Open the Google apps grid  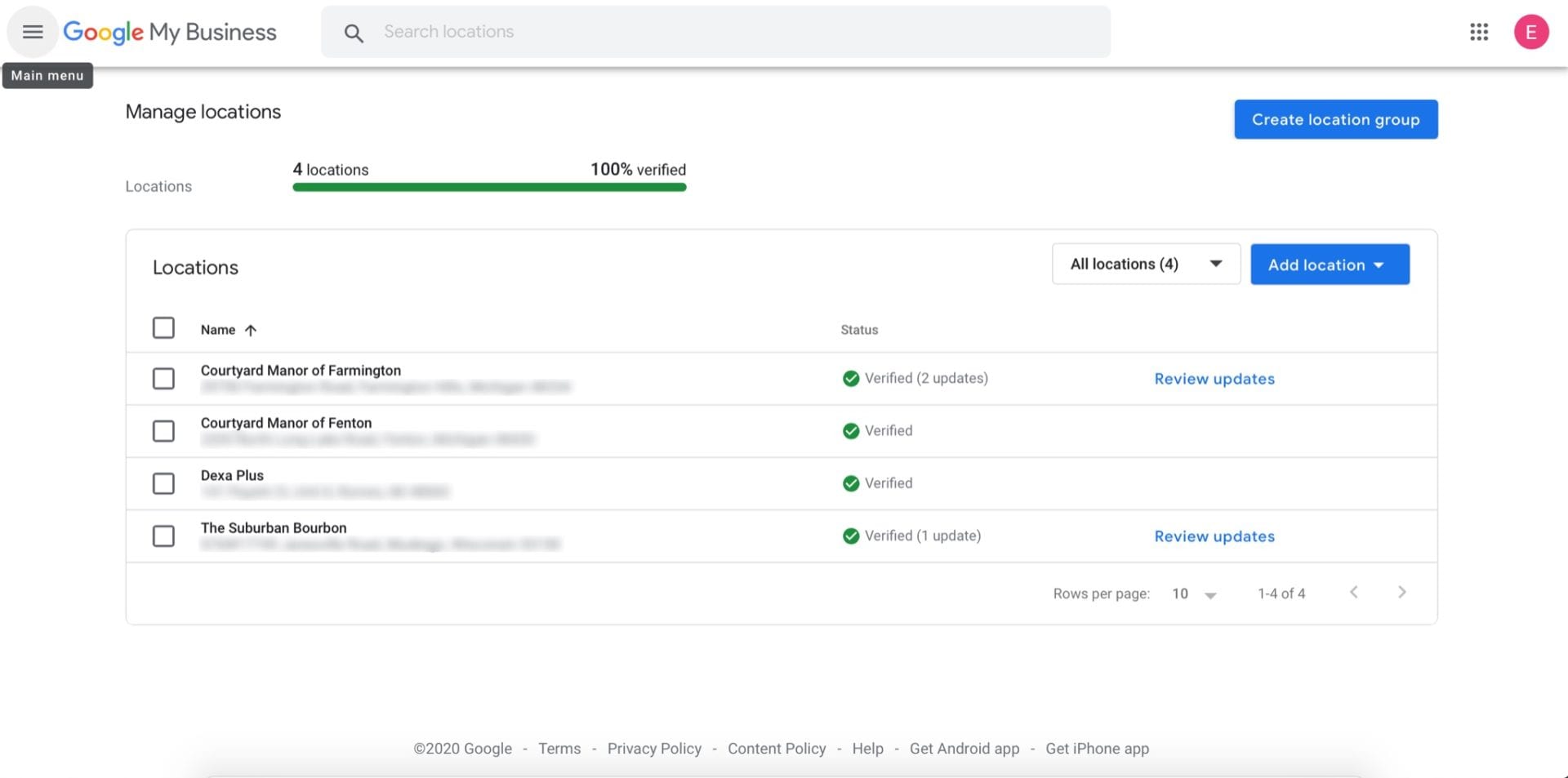pyautogui.click(x=1479, y=32)
